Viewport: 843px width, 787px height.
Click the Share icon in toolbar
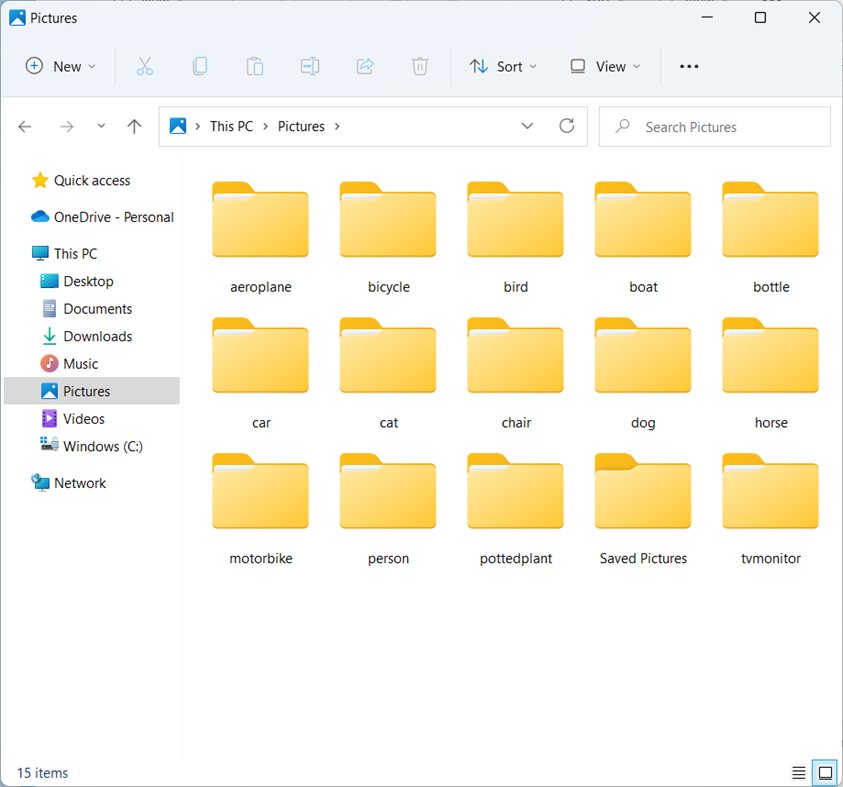pos(365,66)
